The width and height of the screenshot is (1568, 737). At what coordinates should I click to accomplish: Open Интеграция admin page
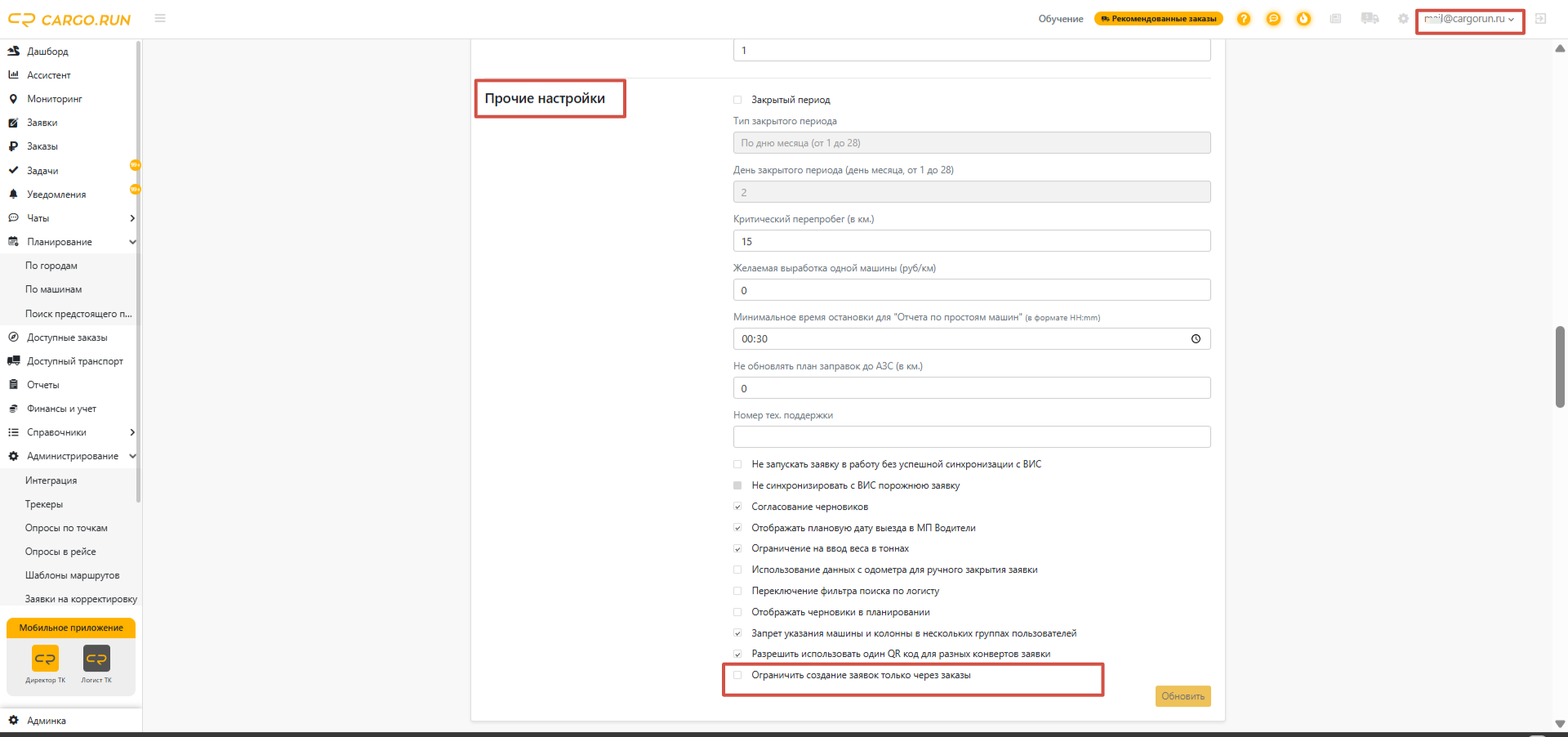(x=51, y=480)
